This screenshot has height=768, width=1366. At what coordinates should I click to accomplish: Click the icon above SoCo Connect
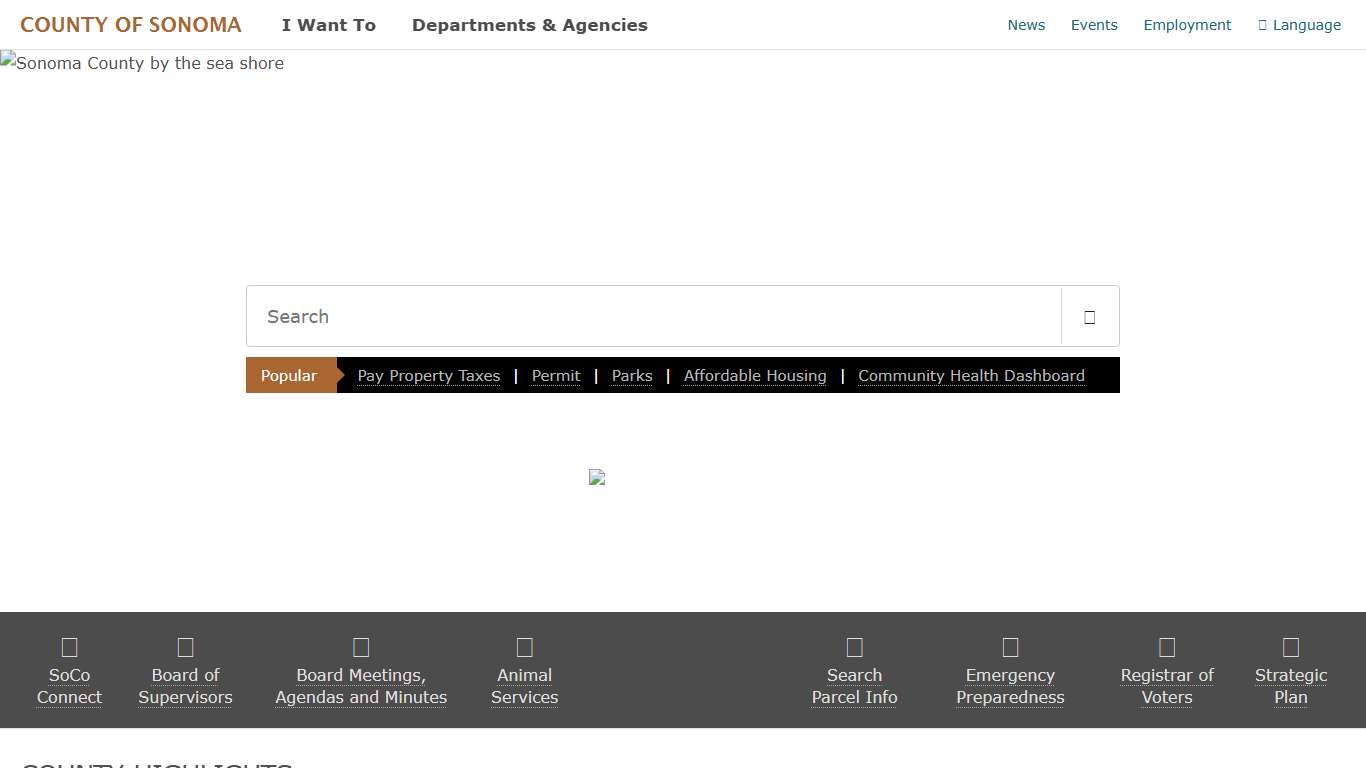(69, 647)
